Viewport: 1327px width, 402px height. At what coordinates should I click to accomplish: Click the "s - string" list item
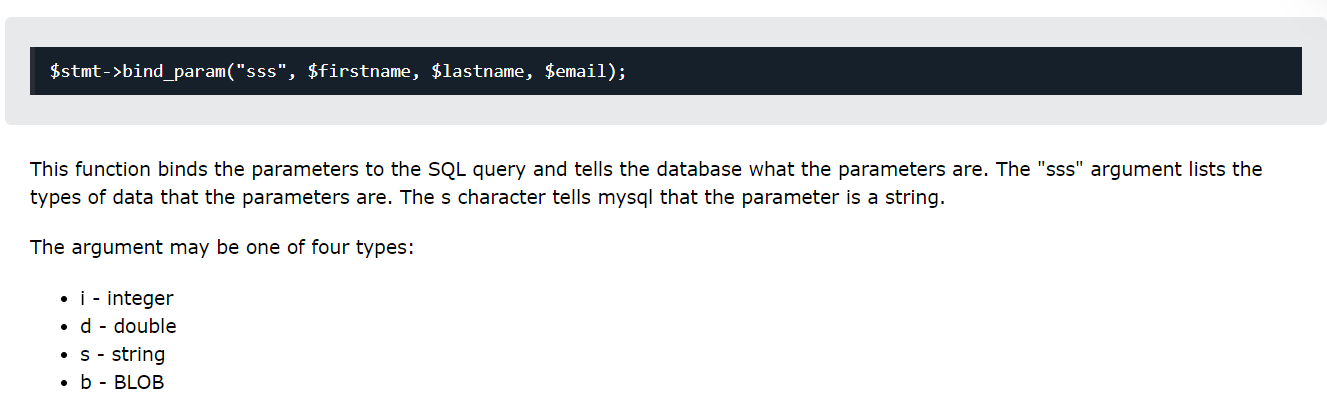pos(122,354)
